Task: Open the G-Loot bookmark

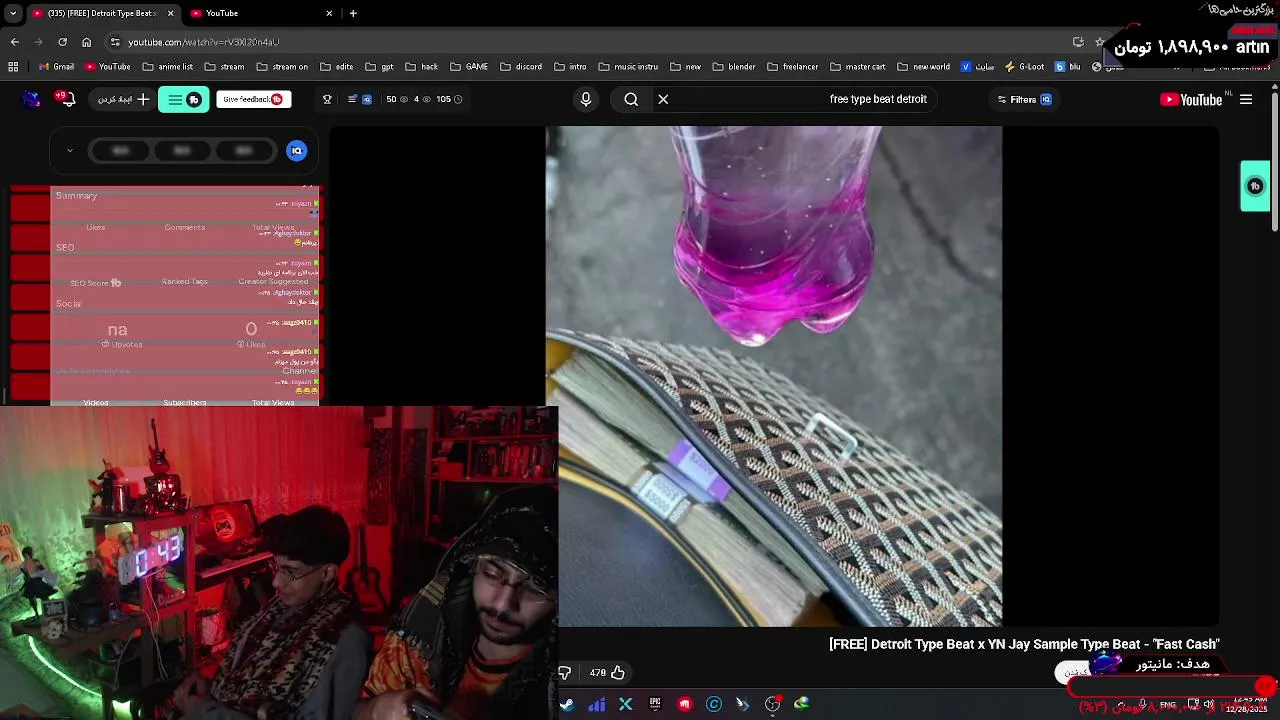Action: coord(1024,67)
